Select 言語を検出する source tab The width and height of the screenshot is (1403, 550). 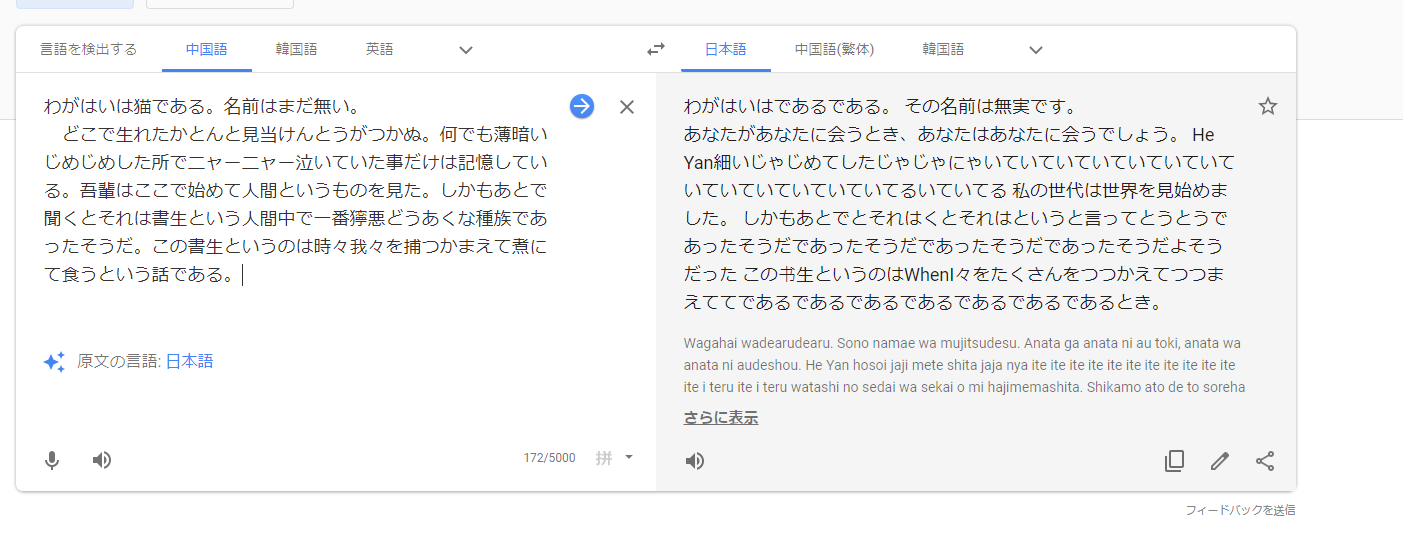click(x=88, y=49)
